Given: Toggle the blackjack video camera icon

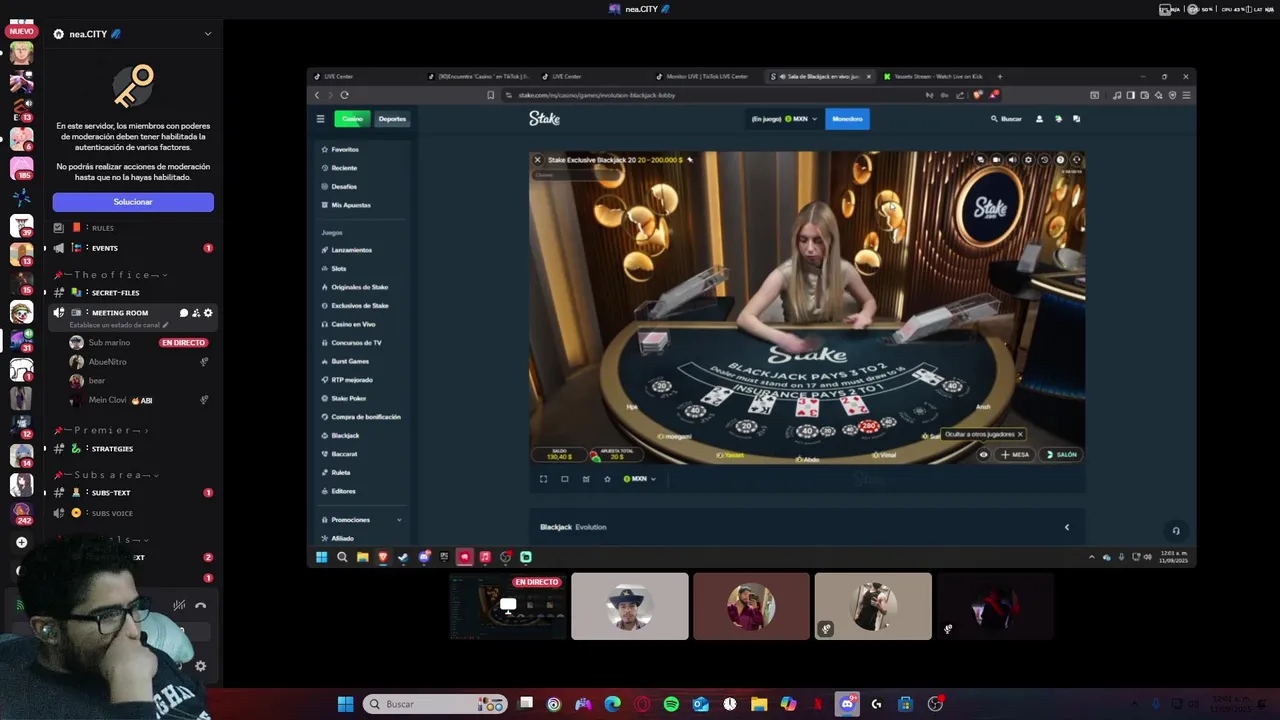Looking at the screenshot, I should tap(996, 160).
